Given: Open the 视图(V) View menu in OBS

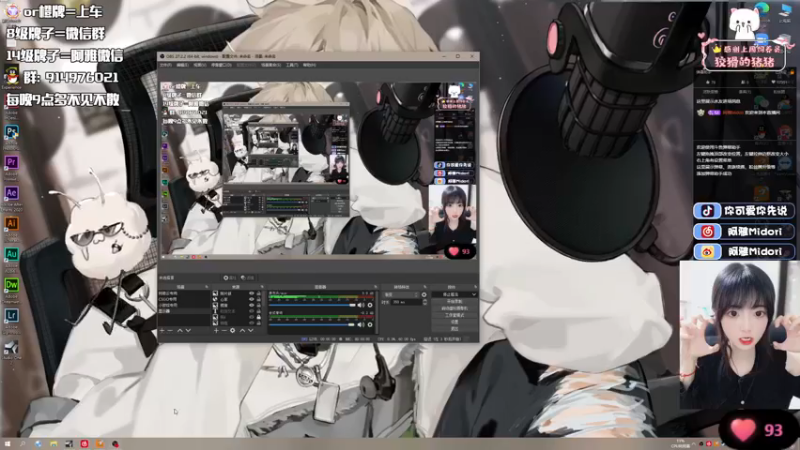Looking at the screenshot, I should [199, 65].
